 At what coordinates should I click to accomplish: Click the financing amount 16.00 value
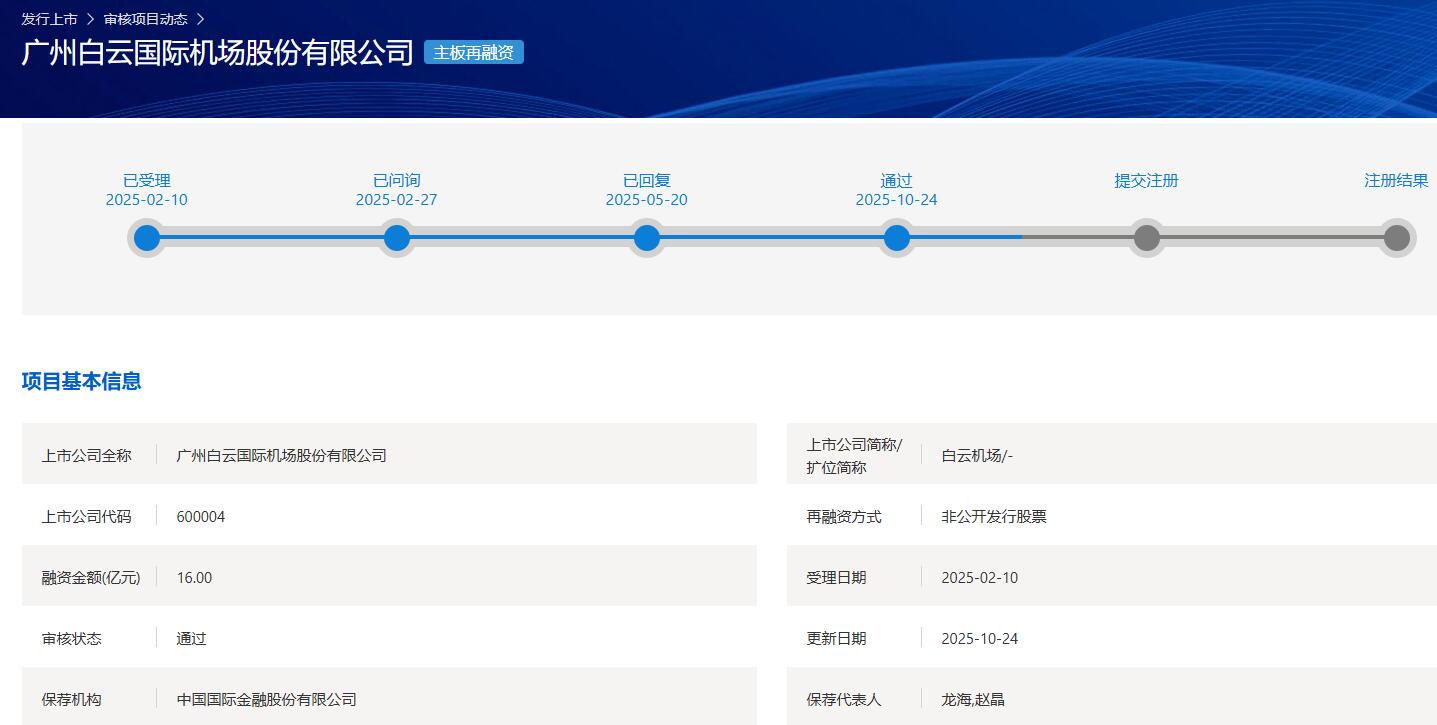point(194,577)
